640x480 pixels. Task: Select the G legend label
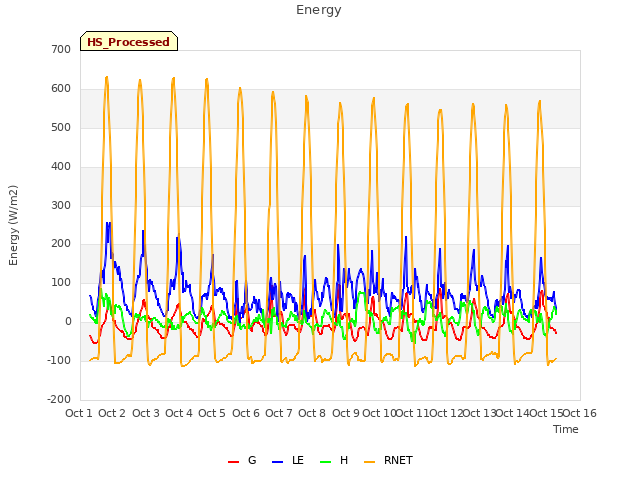[252, 460]
